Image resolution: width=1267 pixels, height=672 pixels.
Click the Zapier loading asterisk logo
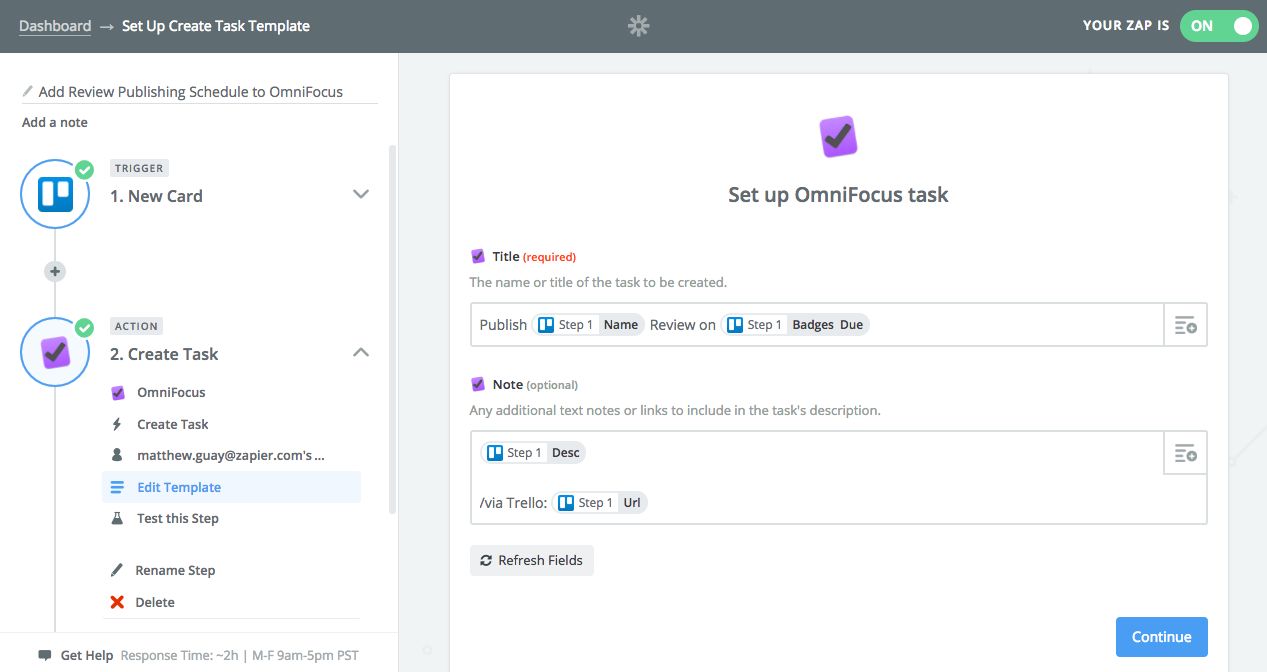[639, 26]
